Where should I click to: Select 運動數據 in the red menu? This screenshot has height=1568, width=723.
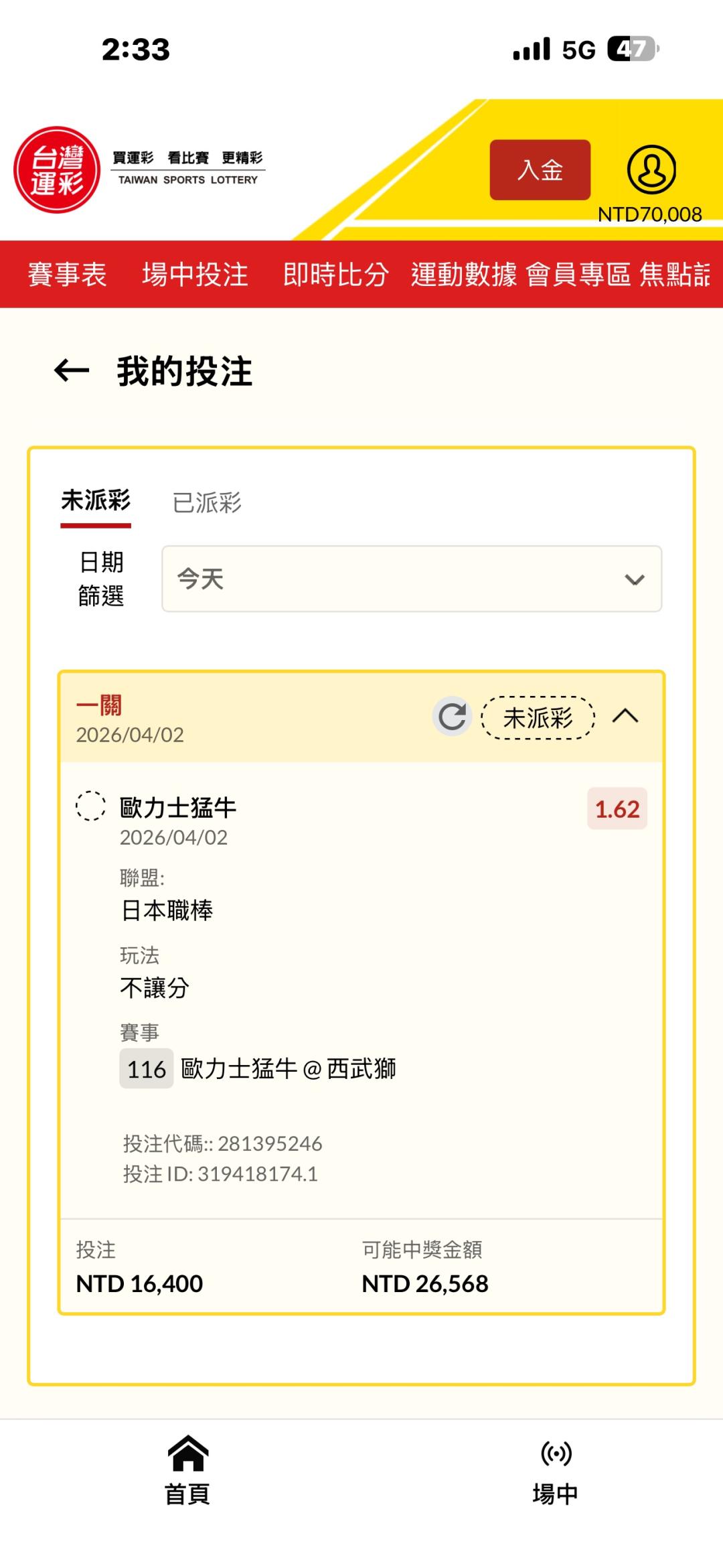(x=464, y=275)
